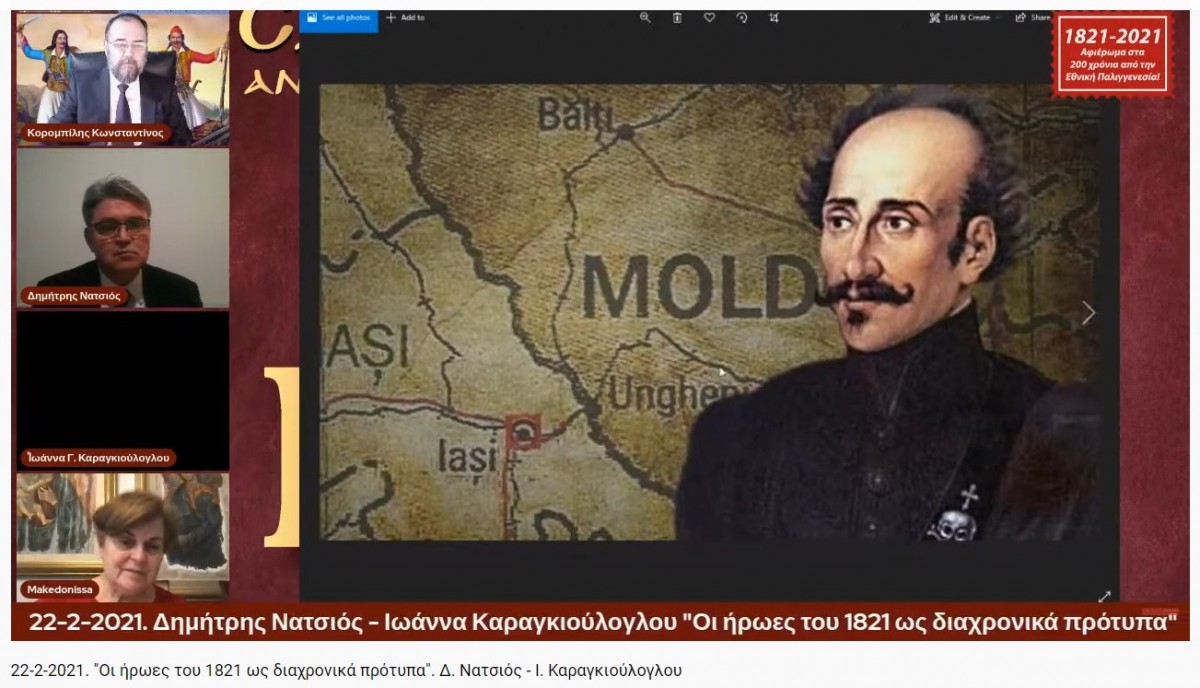Open the Add to option
The image size is (1200, 688).
(405, 17)
